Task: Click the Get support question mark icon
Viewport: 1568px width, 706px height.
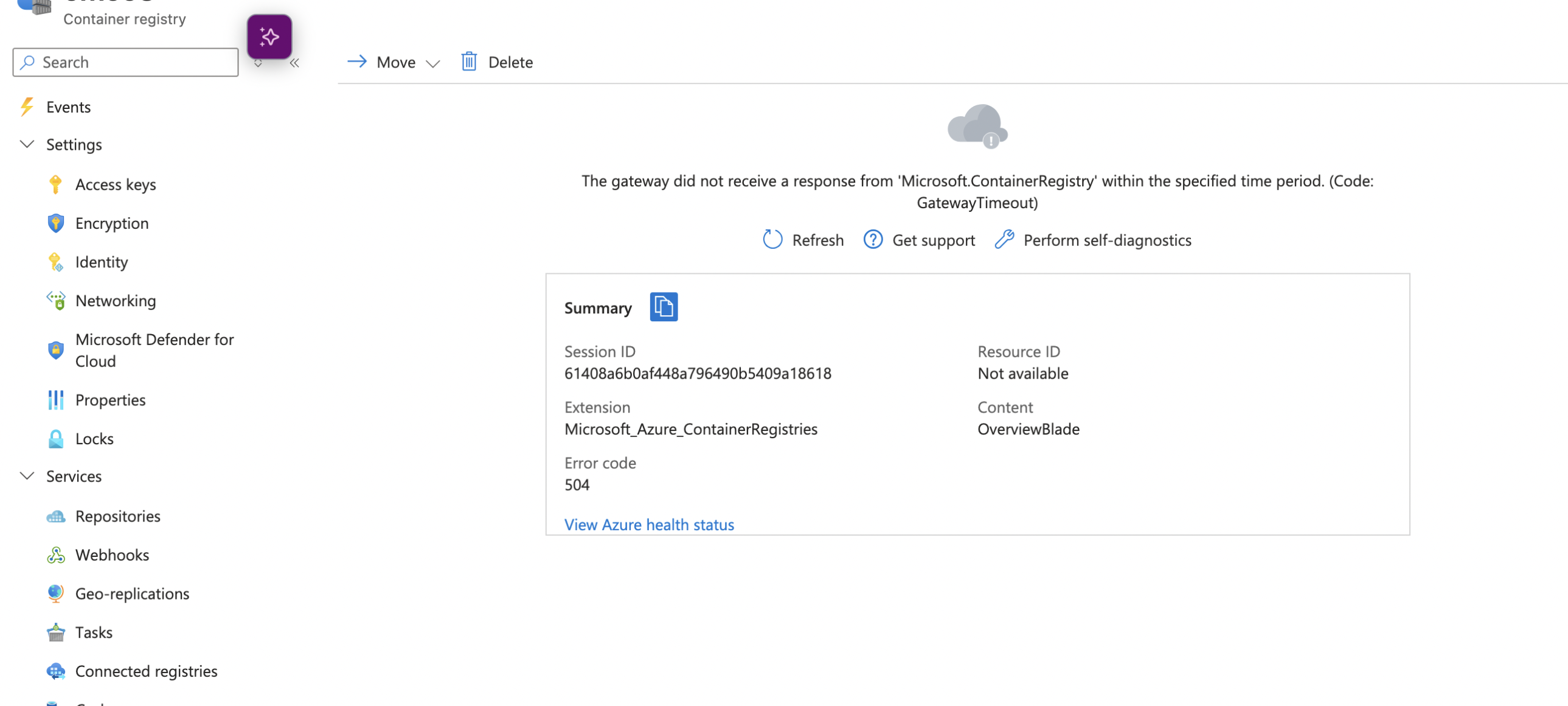Action: 873,239
